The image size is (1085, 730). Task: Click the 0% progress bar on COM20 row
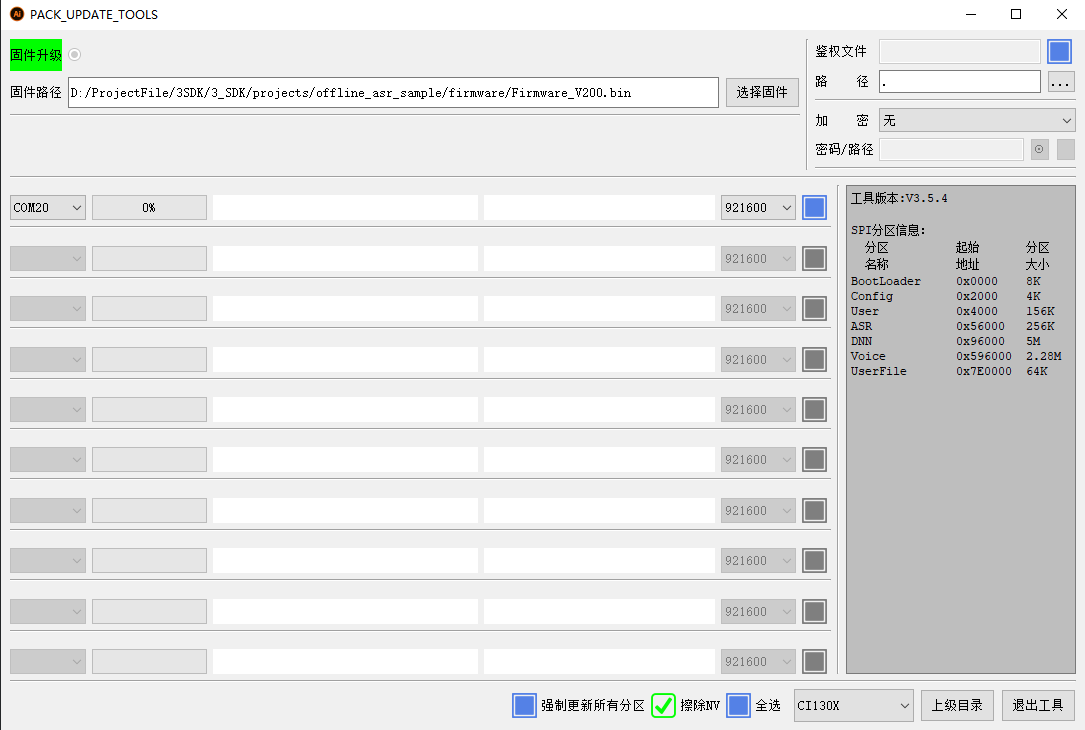pyautogui.click(x=149, y=208)
